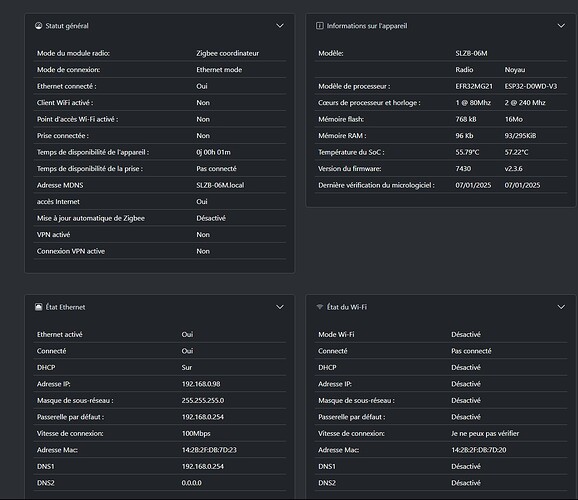Viewport: 578px width, 500px height.
Task: Collapse the État du Wi-Fi chevron
Action: (561, 307)
